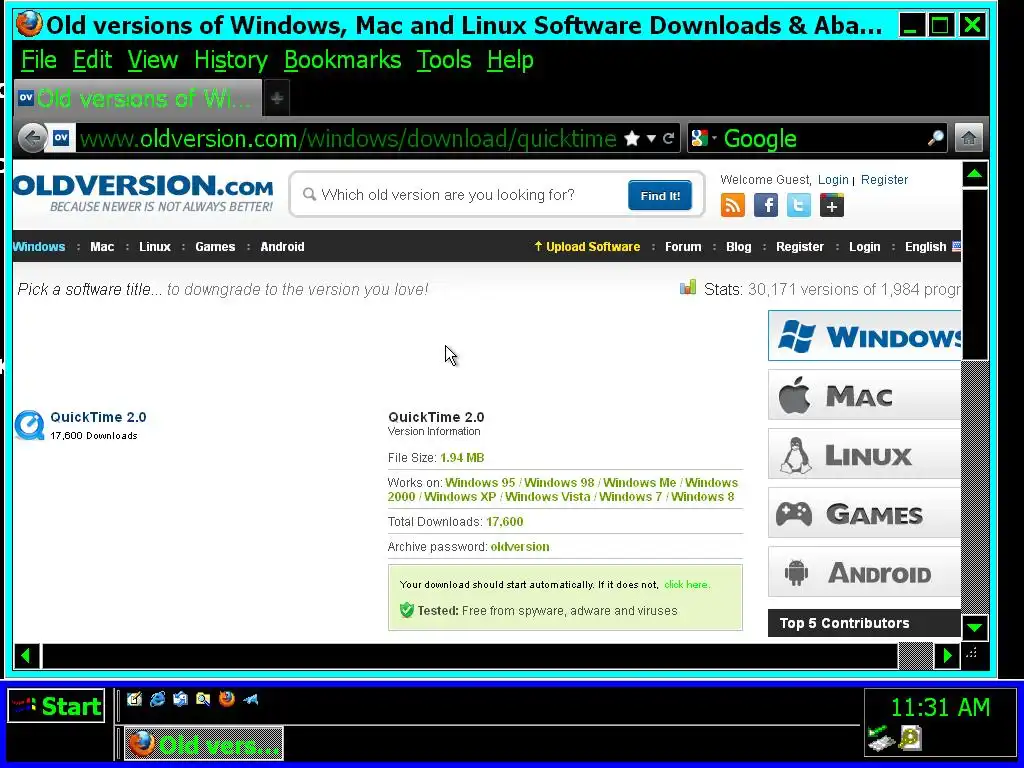
Task: Click the horizontal scrollbar left arrow
Action: [x=26, y=656]
